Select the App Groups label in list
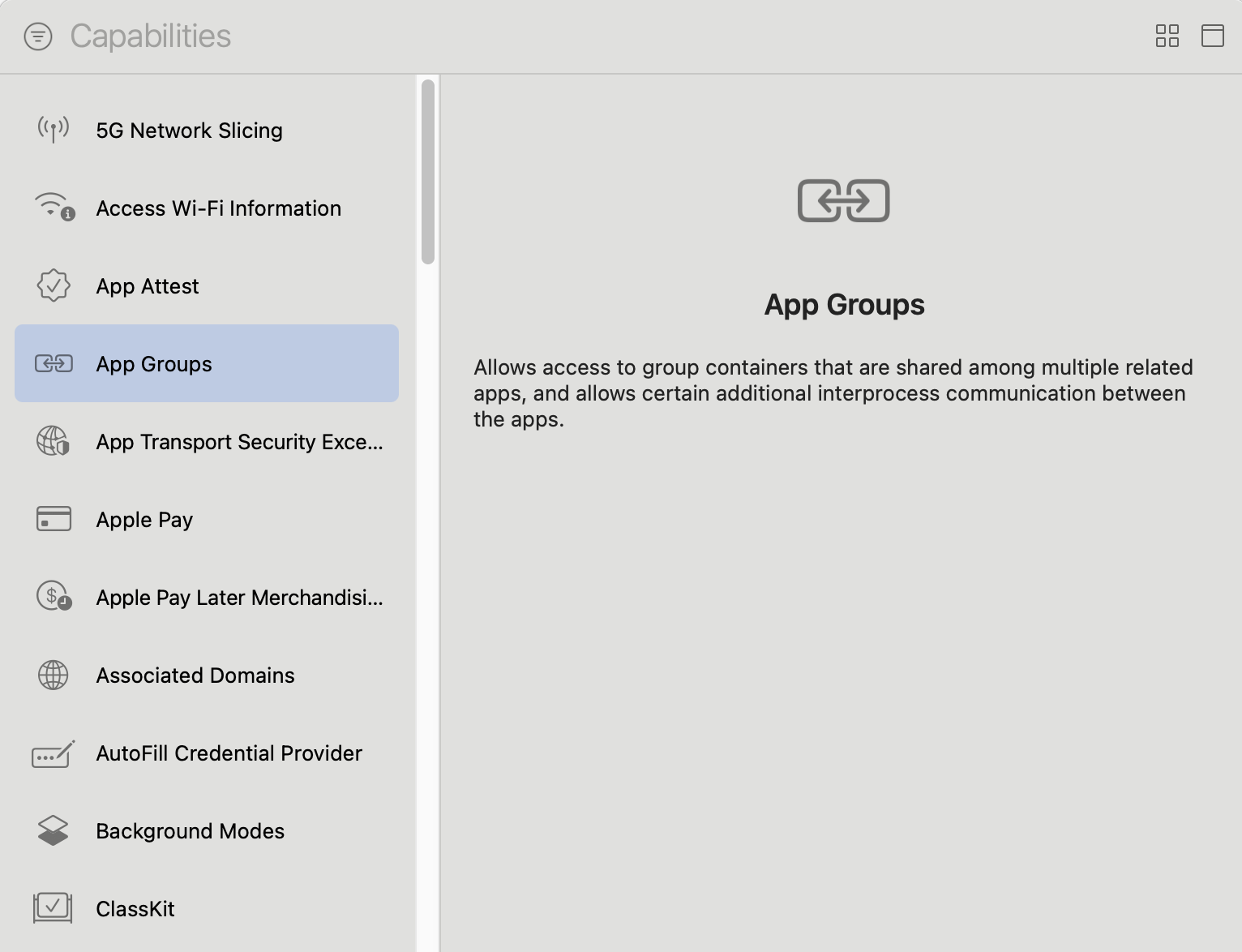1242x952 pixels. (x=154, y=364)
